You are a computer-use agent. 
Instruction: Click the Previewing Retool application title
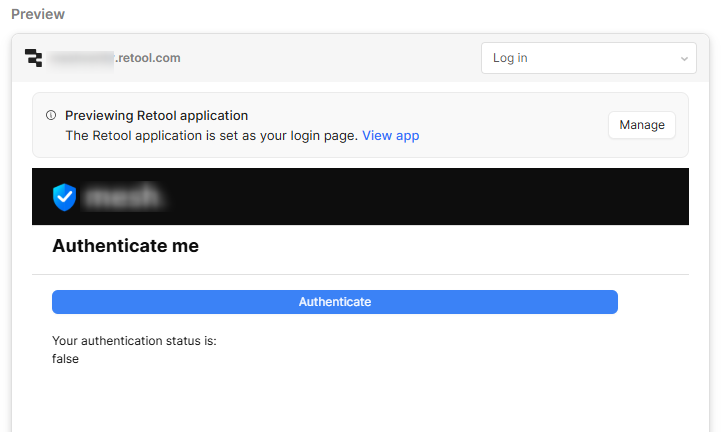point(156,115)
